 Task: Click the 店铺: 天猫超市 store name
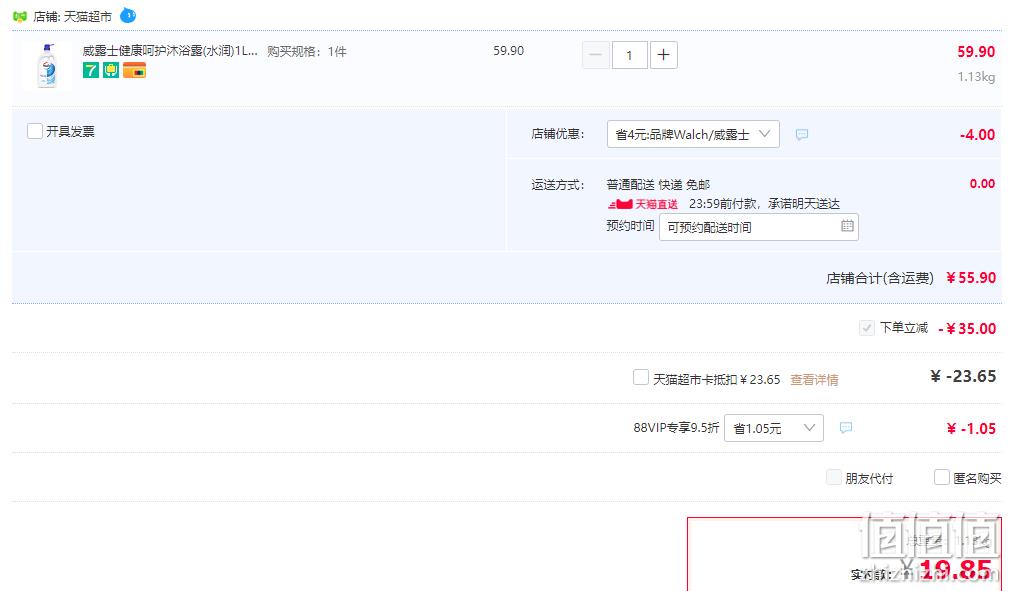[x=73, y=17]
